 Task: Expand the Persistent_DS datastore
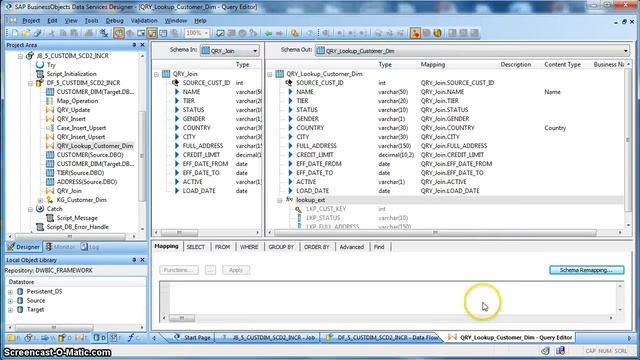[10, 292]
